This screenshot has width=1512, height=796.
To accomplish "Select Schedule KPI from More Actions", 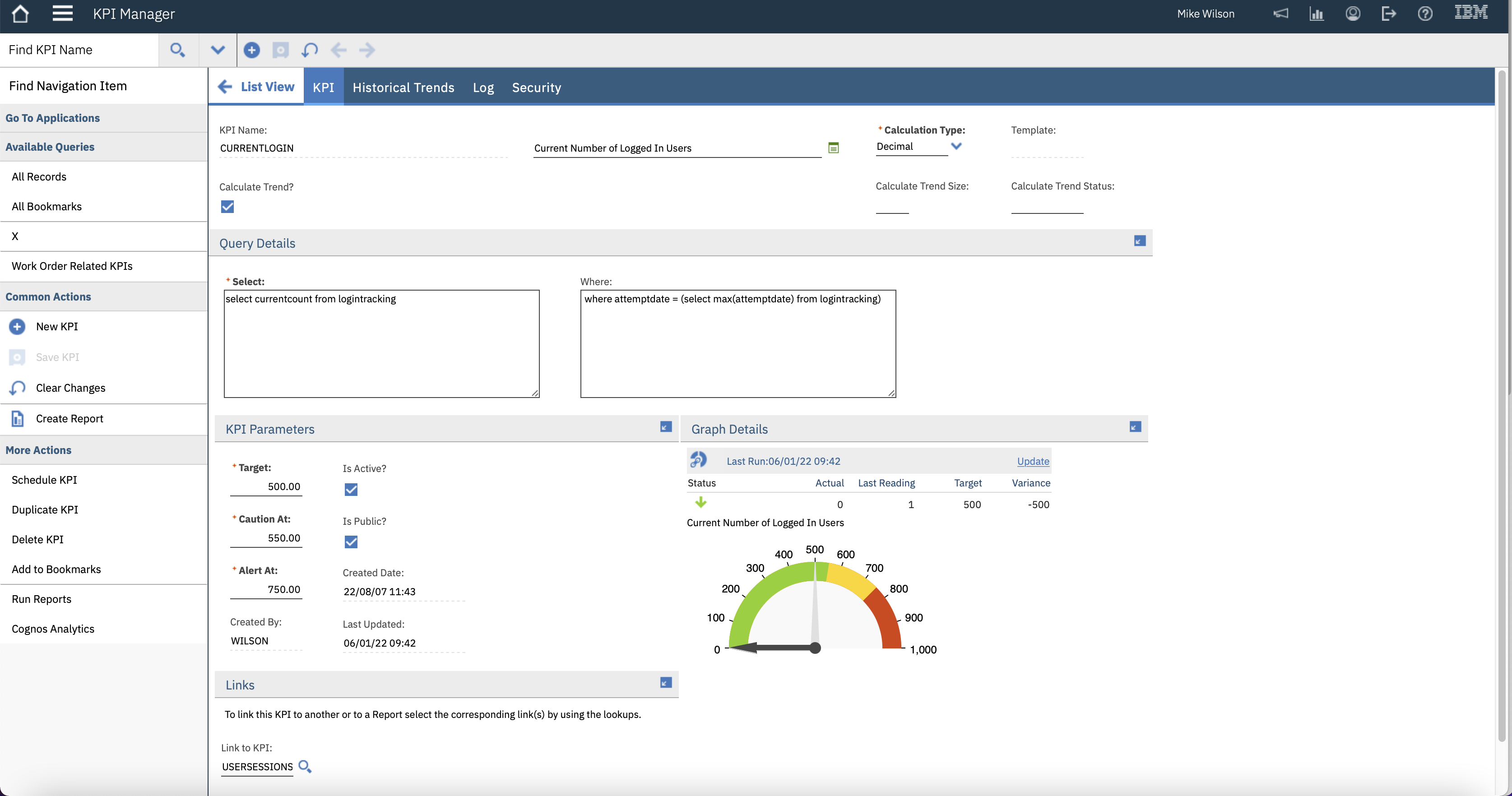I will coord(45,480).
